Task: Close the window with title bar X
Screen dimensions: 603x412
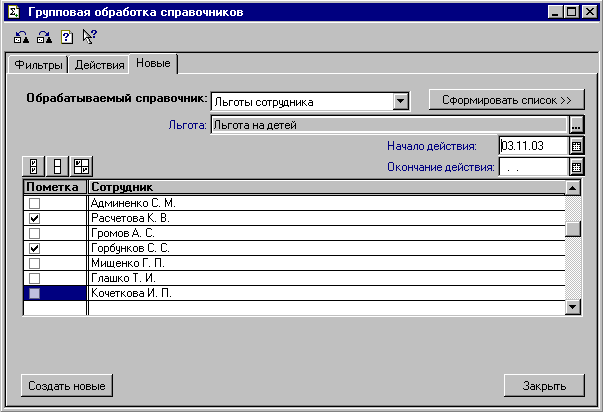Action: pyautogui.click(x=590, y=12)
